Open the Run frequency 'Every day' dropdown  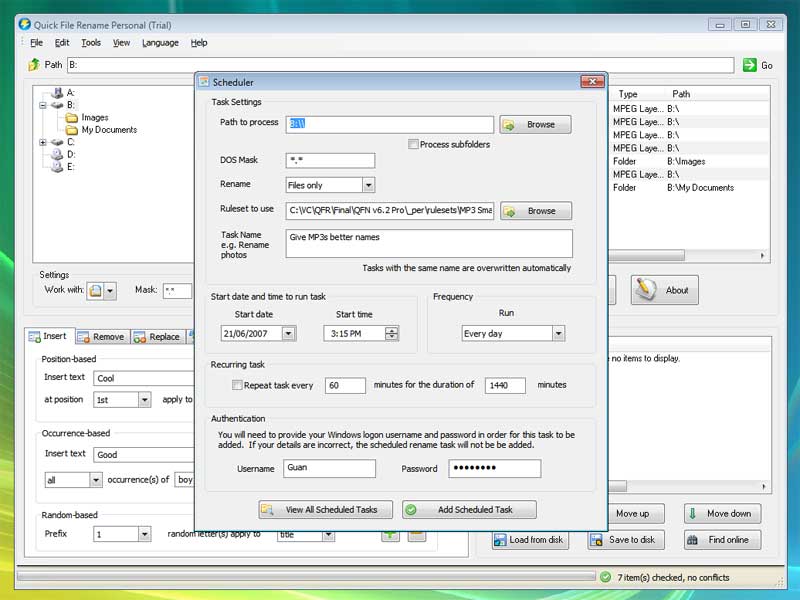pos(558,334)
